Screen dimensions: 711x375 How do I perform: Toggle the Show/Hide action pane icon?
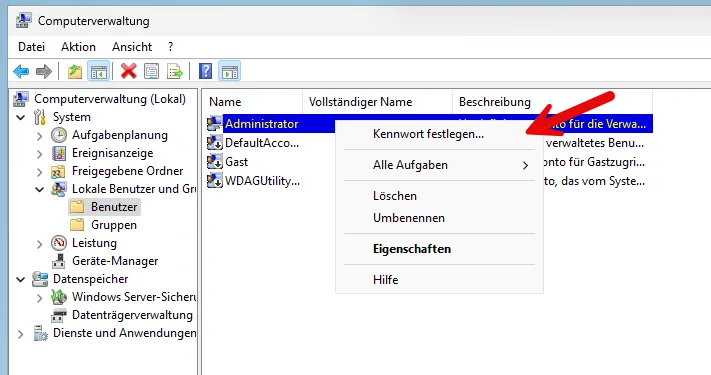coord(229,71)
